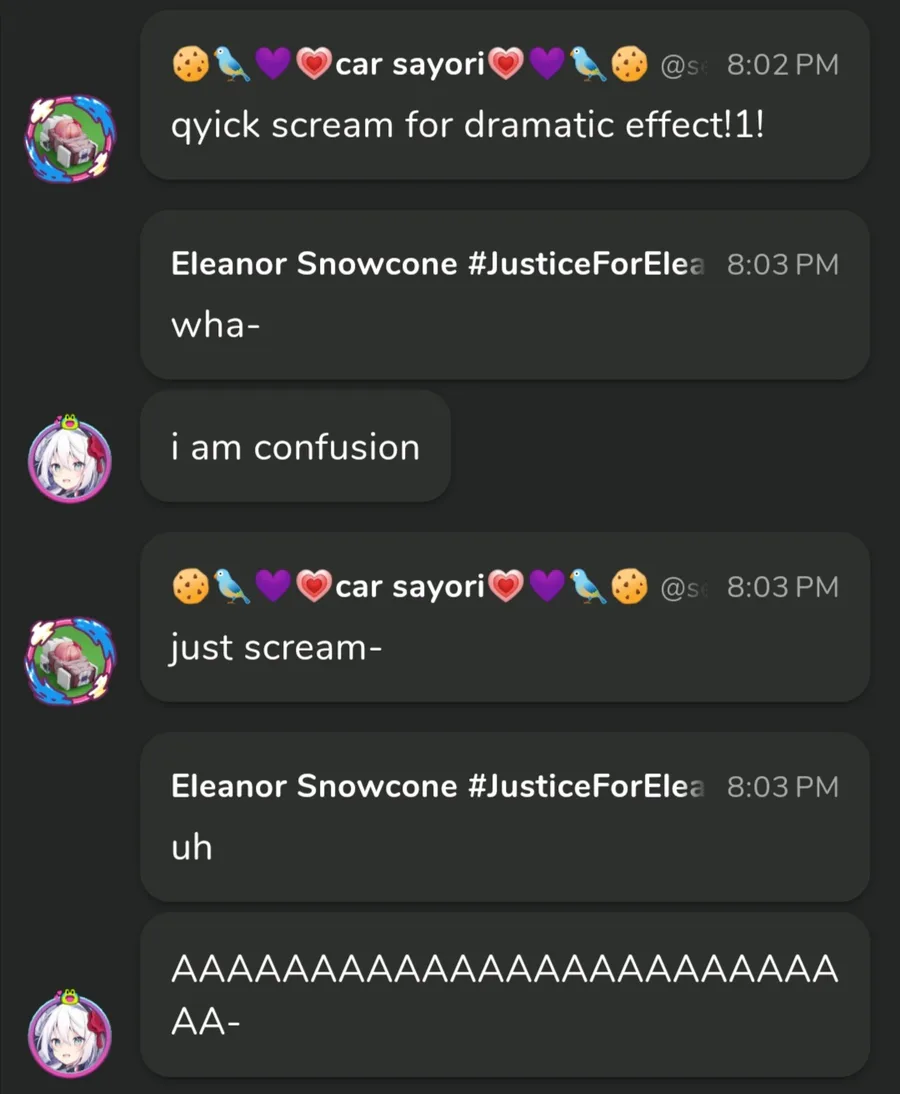Select the 'AAAAAAAA' scream message bubble
Image resolution: width=900 pixels, height=1094 pixels.
point(504,994)
